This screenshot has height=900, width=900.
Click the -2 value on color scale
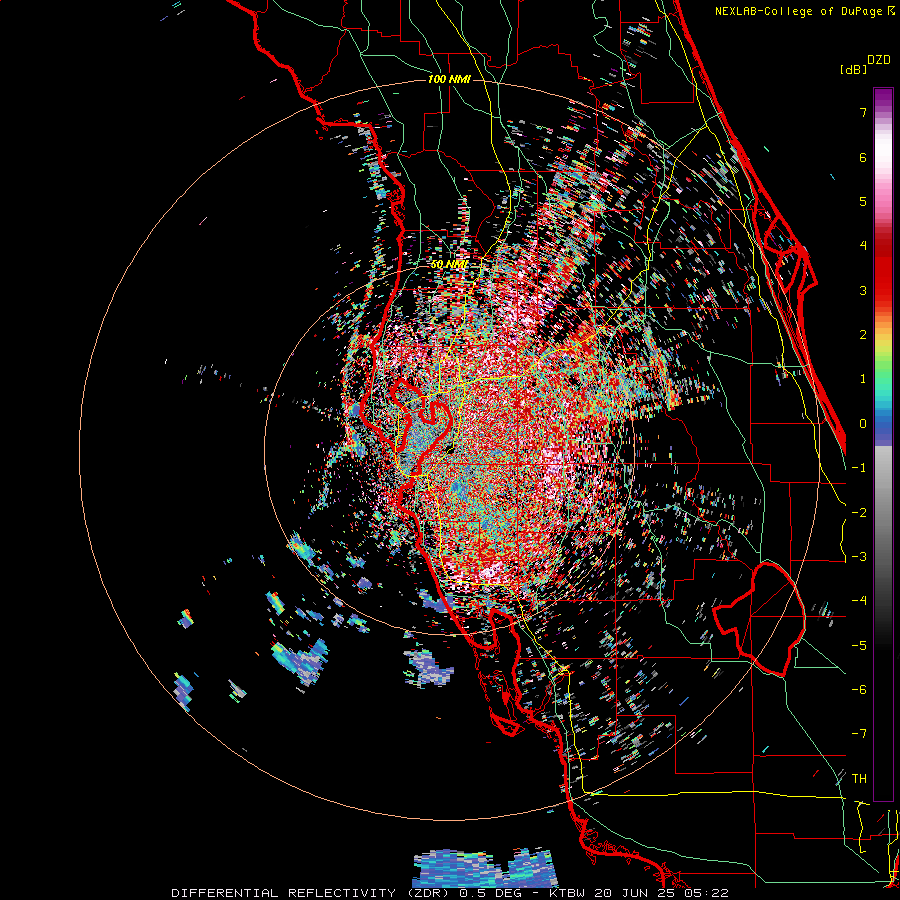(x=859, y=513)
